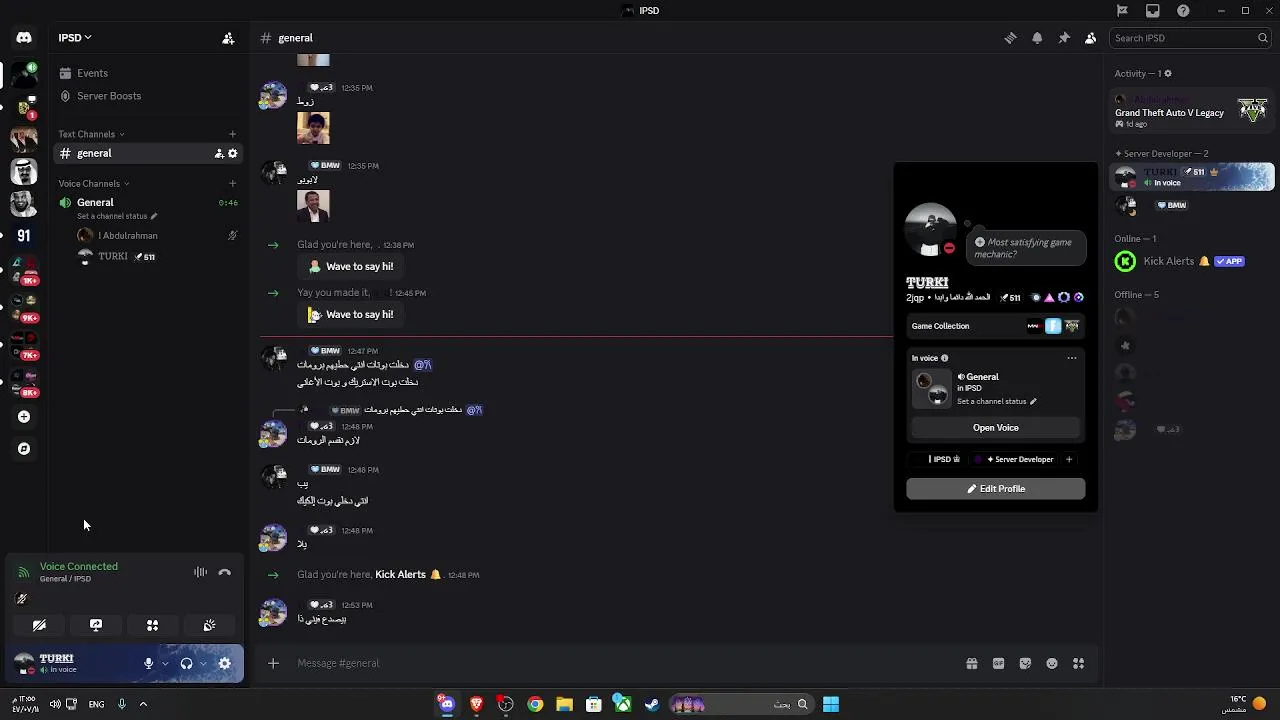Open the Help question mark icon
This screenshot has height=720, width=1280.
pos(1184,11)
